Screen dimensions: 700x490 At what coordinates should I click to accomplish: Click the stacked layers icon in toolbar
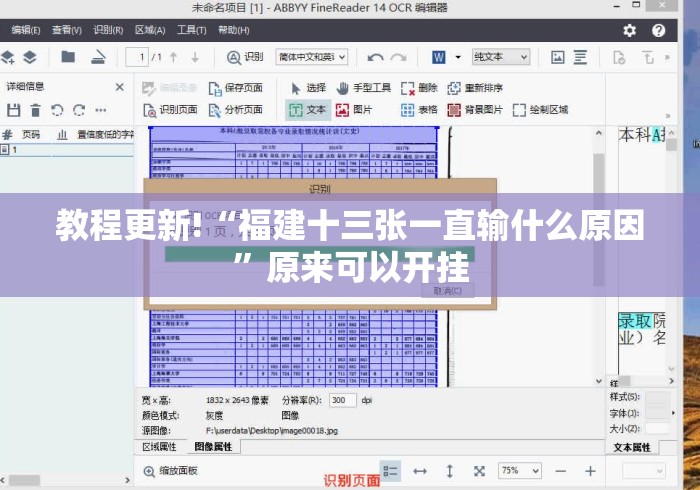[30, 57]
